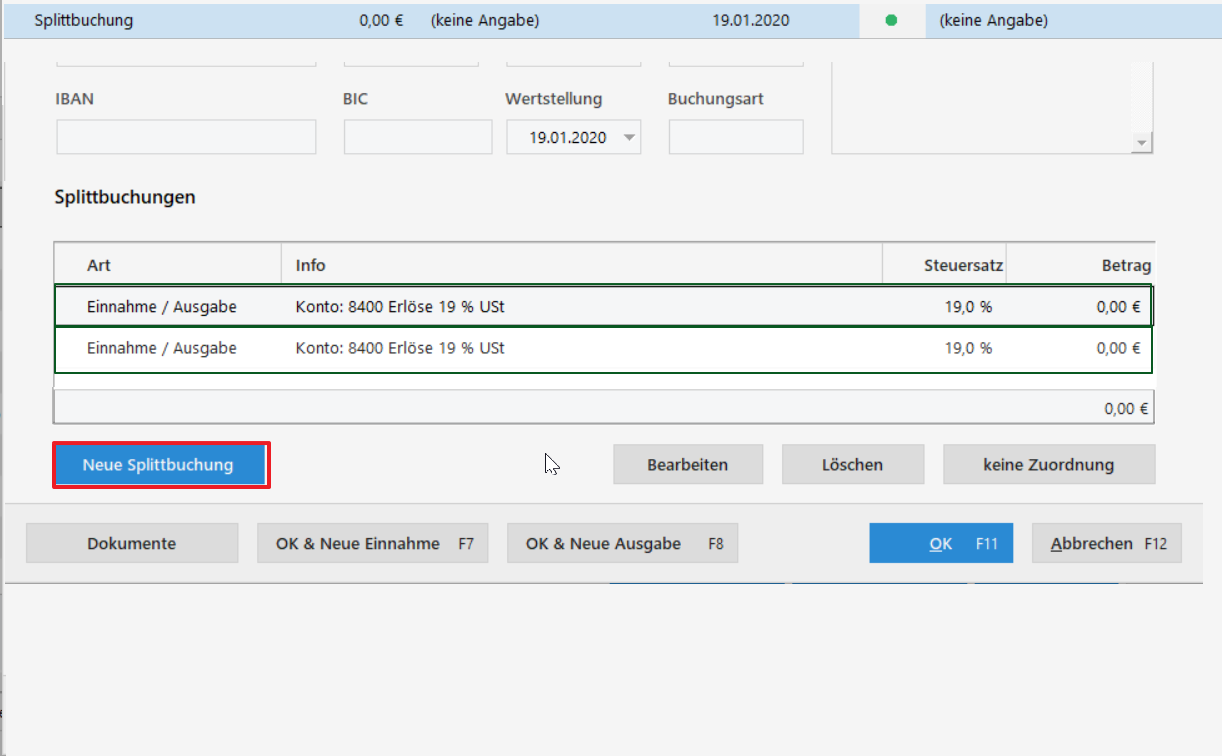Click the first row's 19,0 % tax rate

[968, 307]
